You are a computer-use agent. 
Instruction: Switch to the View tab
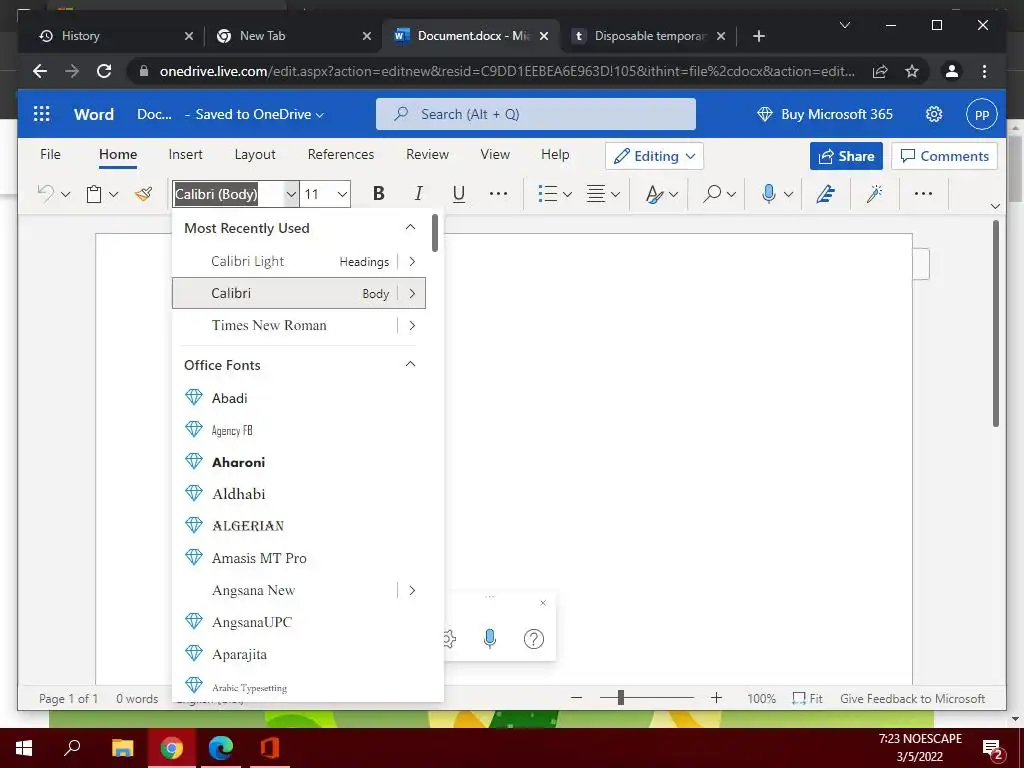point(495,155)
